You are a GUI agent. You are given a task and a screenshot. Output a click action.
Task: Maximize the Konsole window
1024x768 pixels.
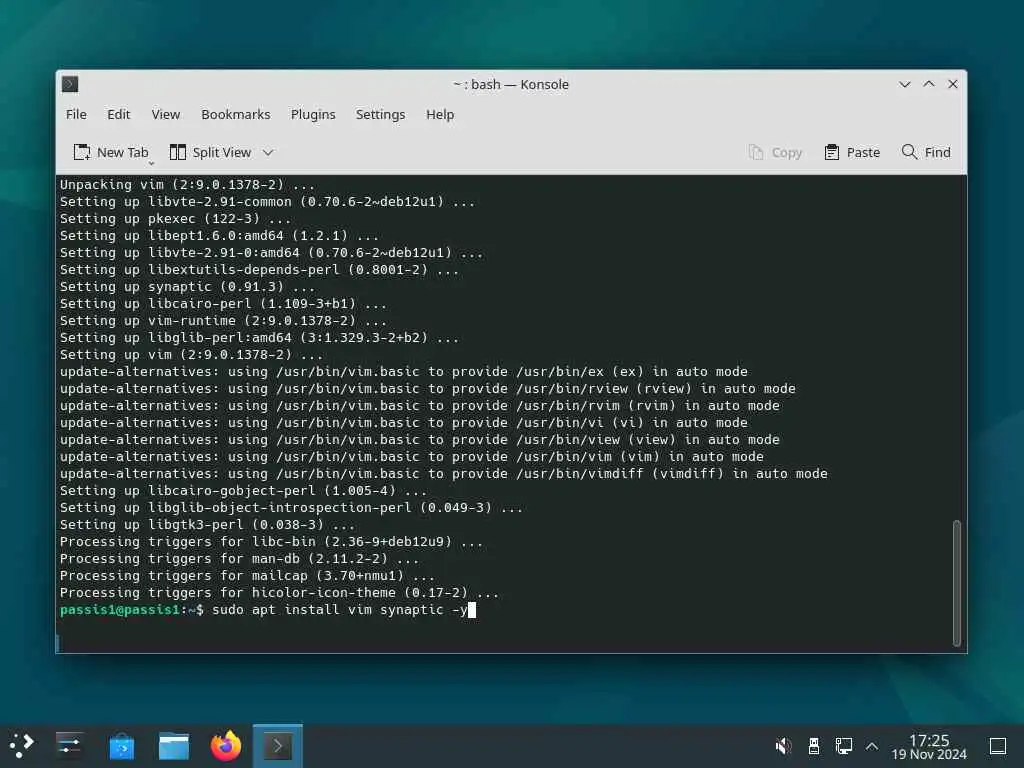929,84
